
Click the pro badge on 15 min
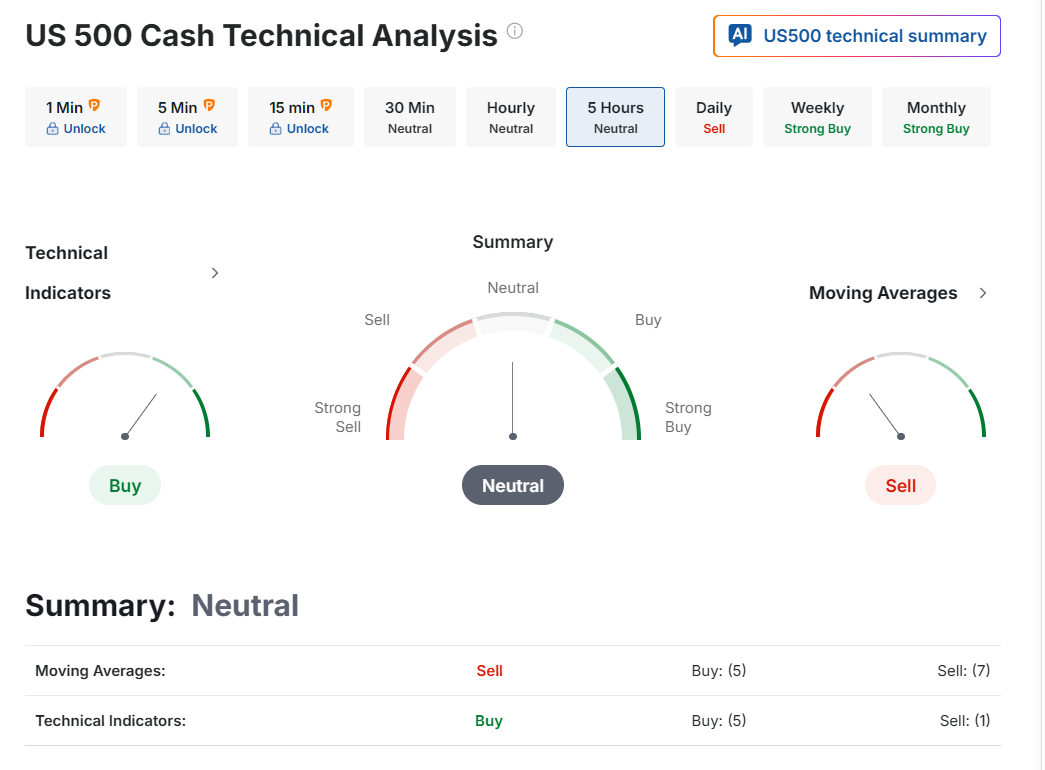326,105
